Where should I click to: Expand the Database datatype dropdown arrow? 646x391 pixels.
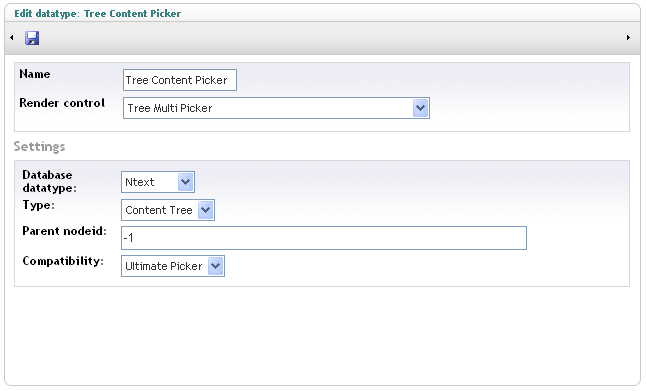coord(185,182)
